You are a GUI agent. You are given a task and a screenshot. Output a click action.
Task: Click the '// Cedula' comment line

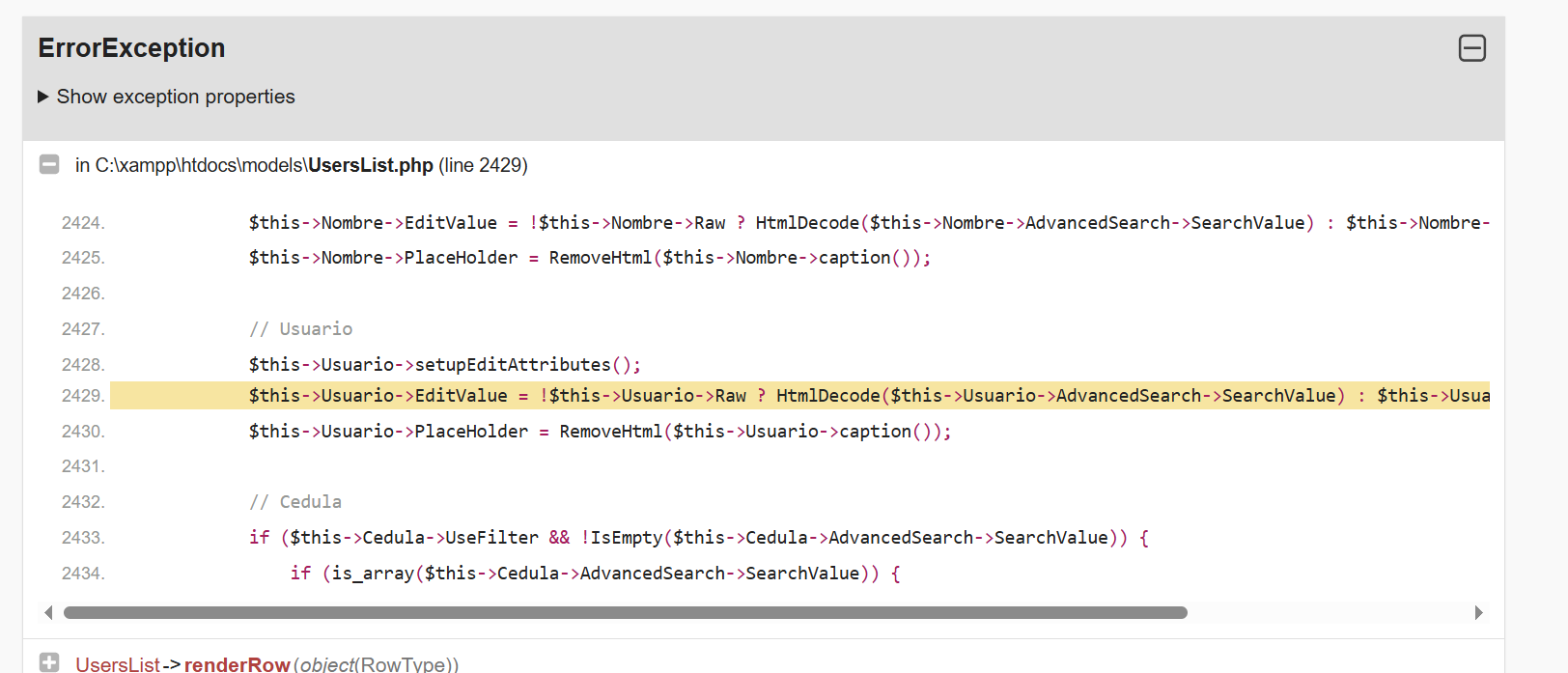[294, 502]
